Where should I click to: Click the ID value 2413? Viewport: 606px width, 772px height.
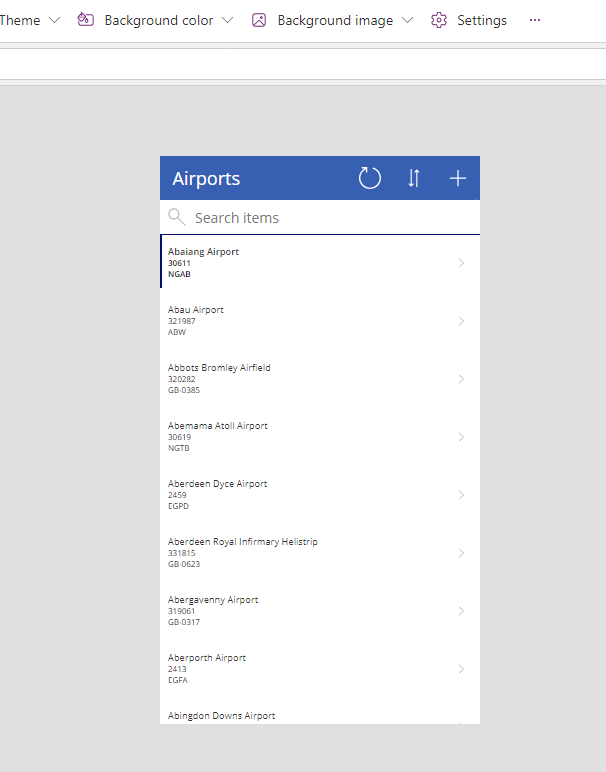point(177,670)
